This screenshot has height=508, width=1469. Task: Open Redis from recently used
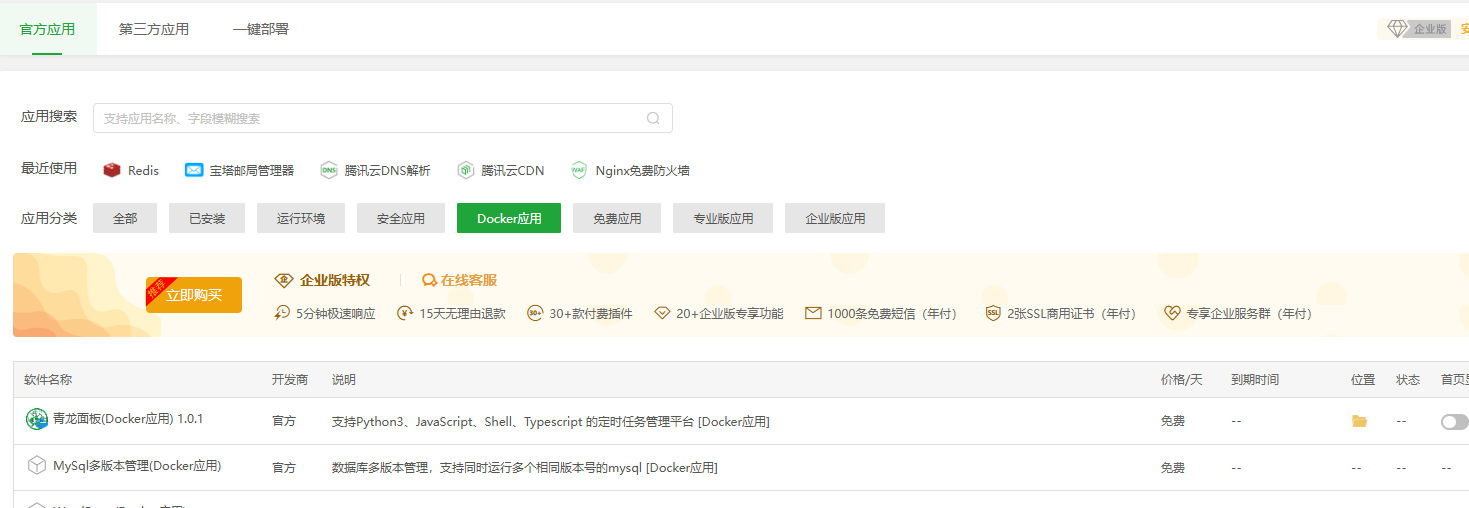click(131, 170)
